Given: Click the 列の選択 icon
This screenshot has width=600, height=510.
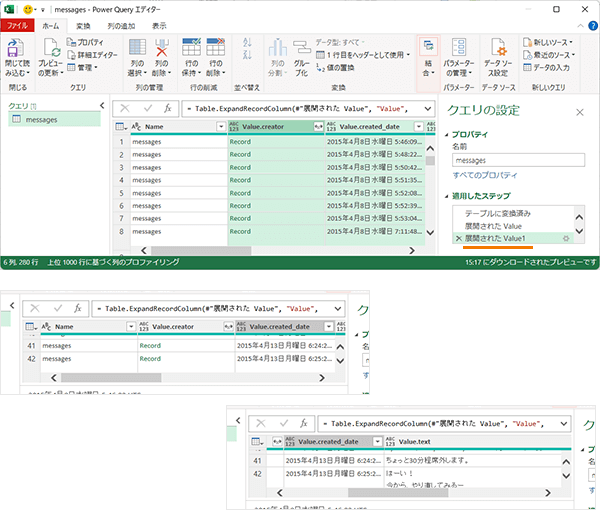Looking at the screenshot, I should [137, 47].
